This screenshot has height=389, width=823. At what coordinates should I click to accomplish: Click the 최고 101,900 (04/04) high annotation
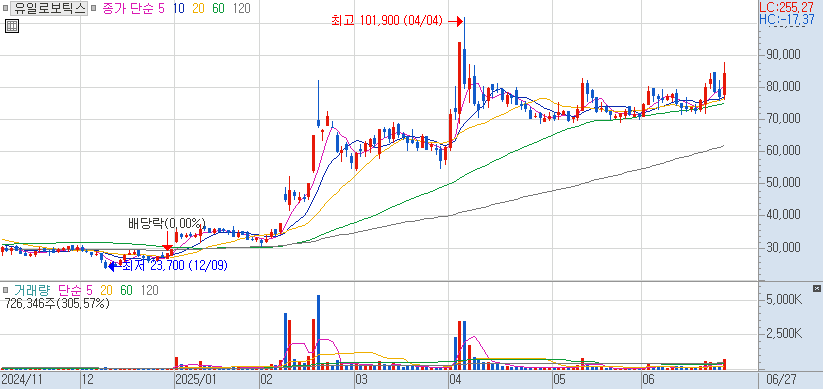click(x=387, y=21)
